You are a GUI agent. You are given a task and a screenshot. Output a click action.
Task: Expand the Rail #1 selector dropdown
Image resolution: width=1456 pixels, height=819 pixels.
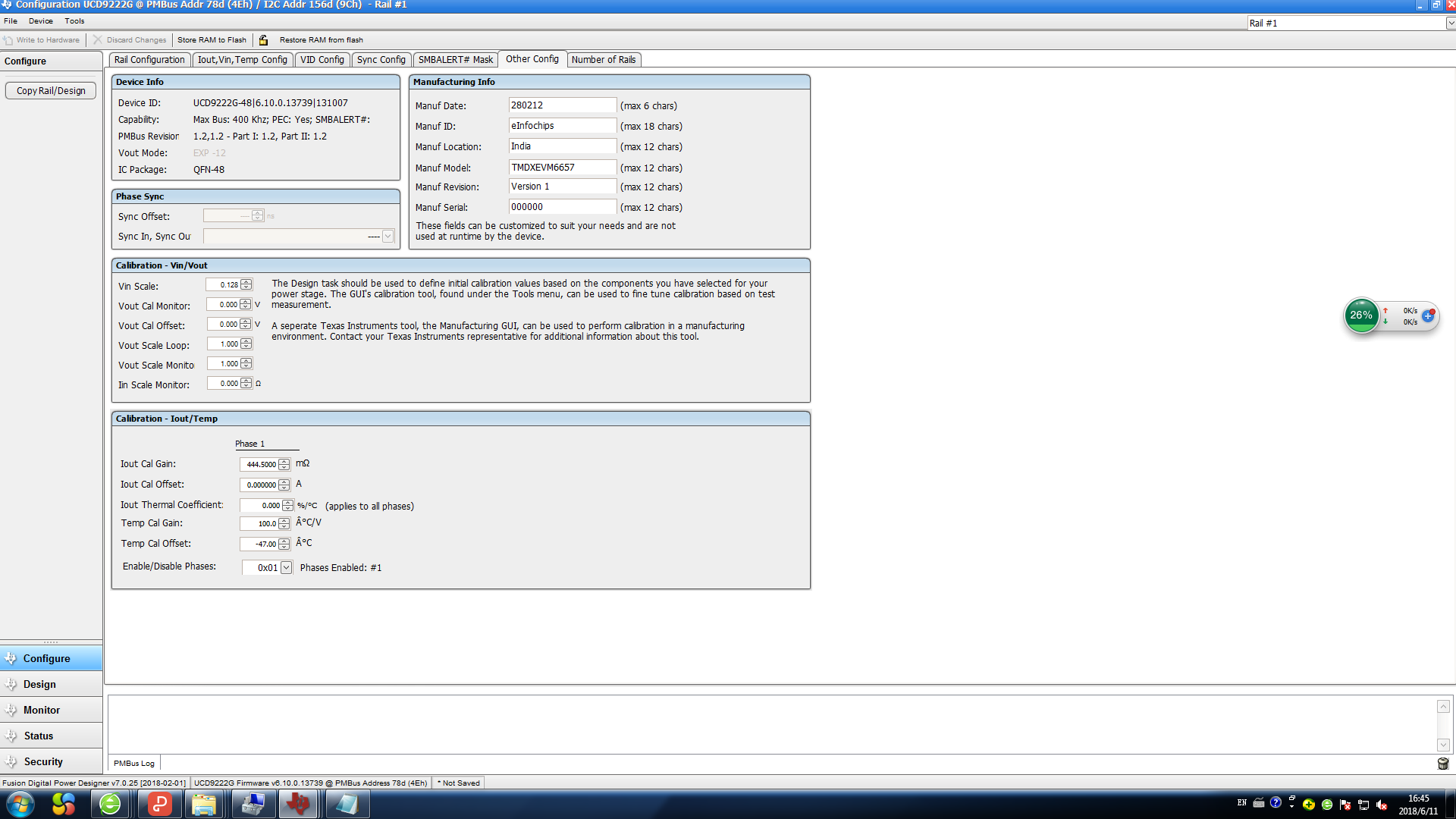[x=1450, y=24]
